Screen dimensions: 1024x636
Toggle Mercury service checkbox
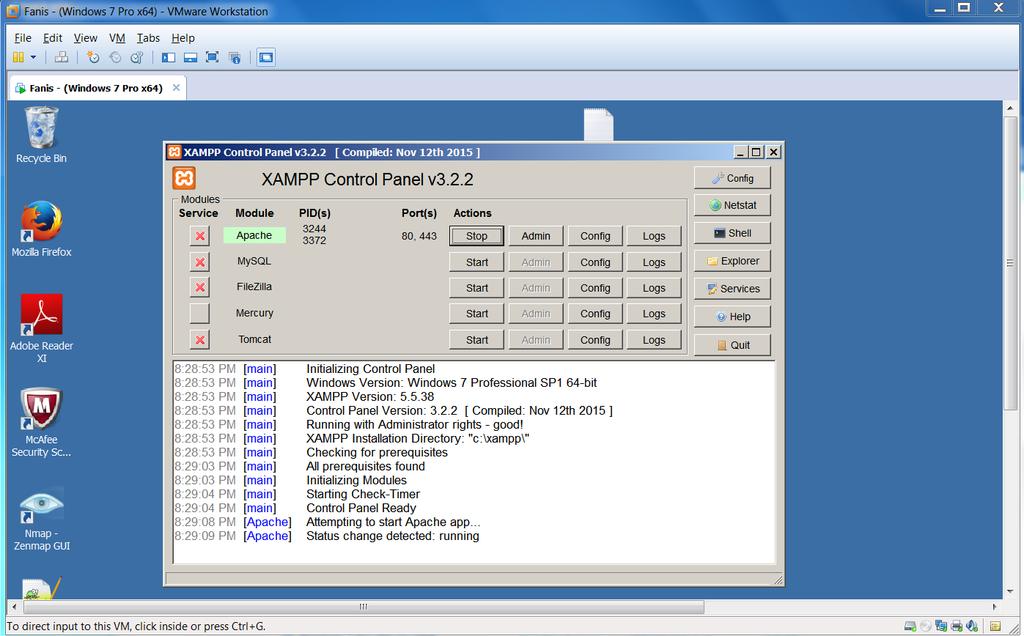tap(200, 313)
